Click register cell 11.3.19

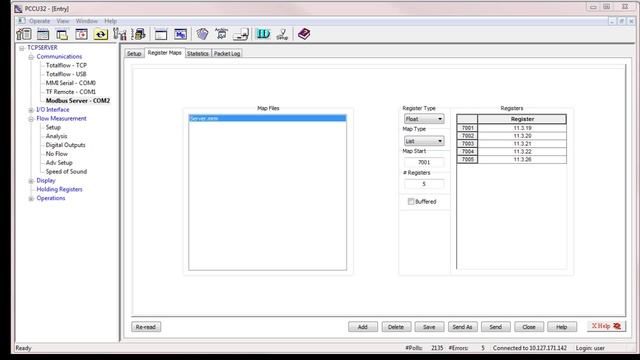pyautogui.click(x=522, y=128)
